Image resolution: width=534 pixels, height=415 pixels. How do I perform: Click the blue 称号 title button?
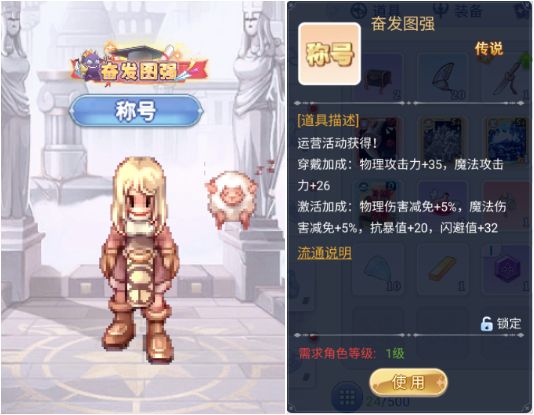(x=136, y=111)
